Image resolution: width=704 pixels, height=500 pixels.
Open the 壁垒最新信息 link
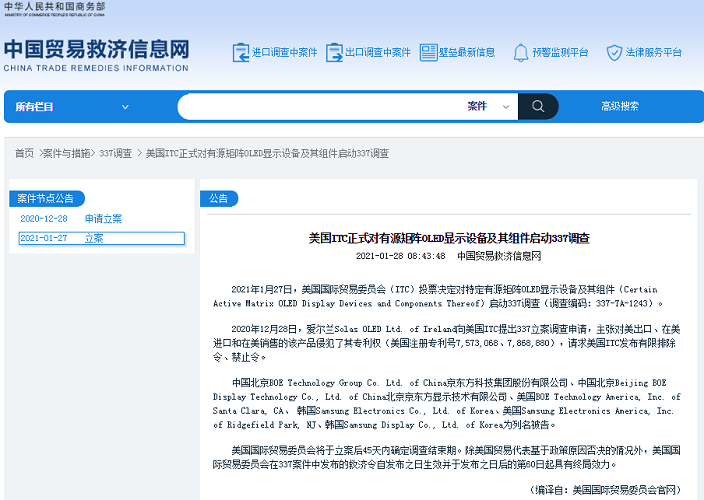pos(467,53)
